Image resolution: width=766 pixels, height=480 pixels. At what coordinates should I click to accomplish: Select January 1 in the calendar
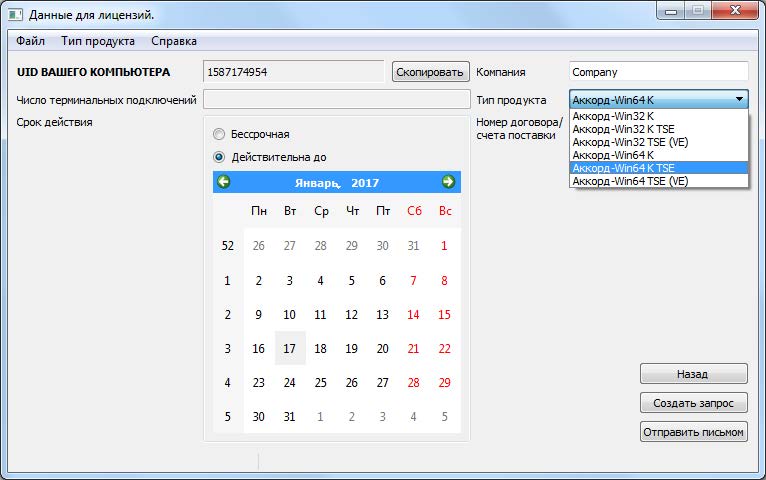click(x=444, y=246)
